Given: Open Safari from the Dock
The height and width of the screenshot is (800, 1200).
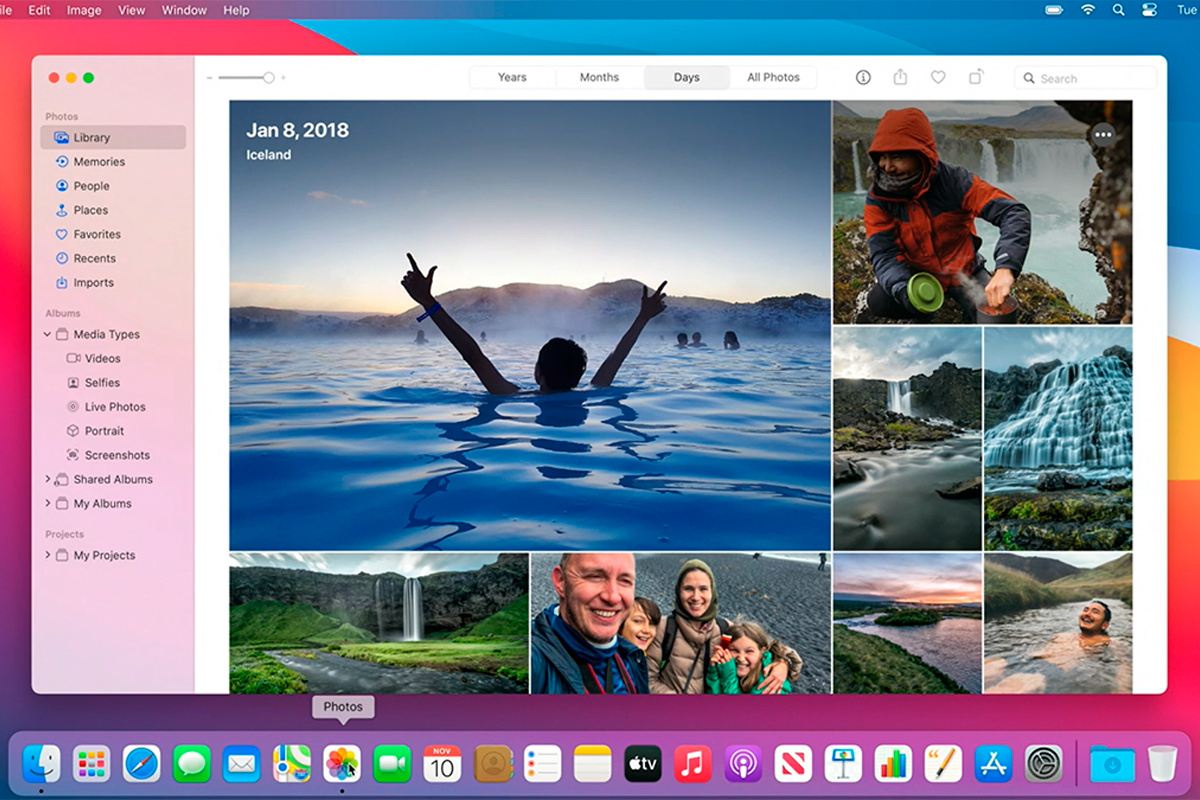Looking at the screenshot, I should click(142, 764).
